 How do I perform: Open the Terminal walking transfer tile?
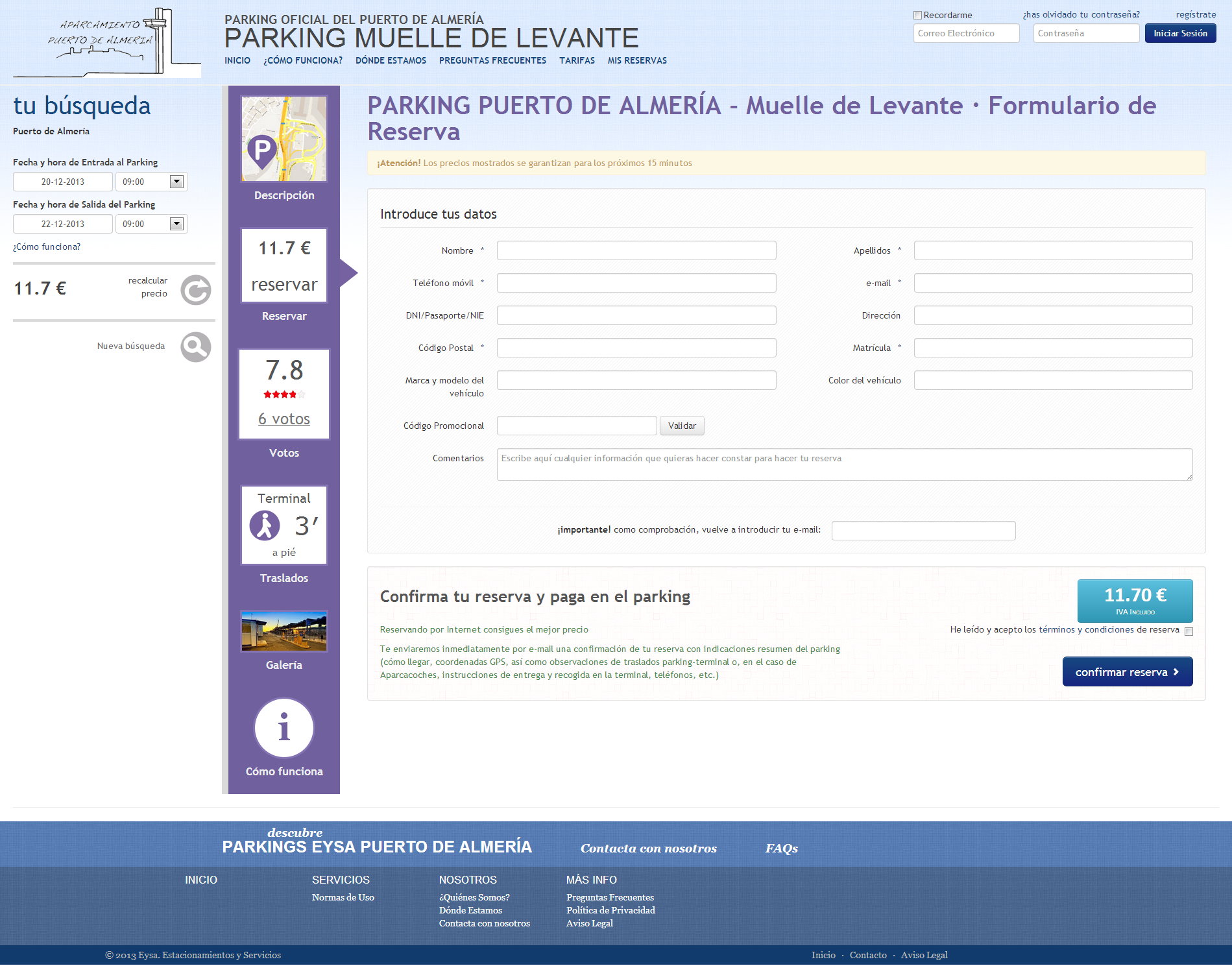284,525
